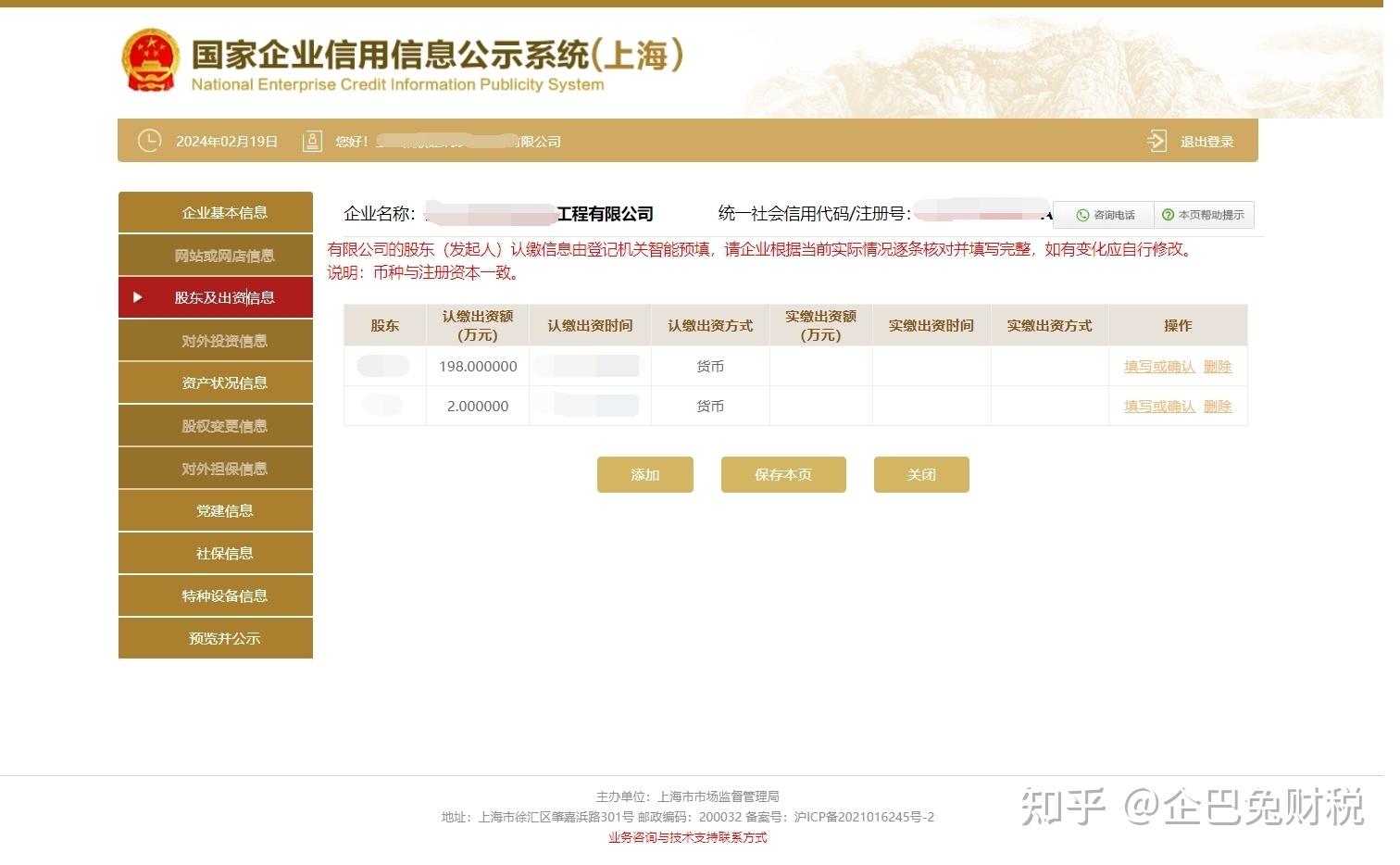Click 删除 for the 198.000000 row
This screenshot has height=865, width=1400.
(x=1218, y=367)
